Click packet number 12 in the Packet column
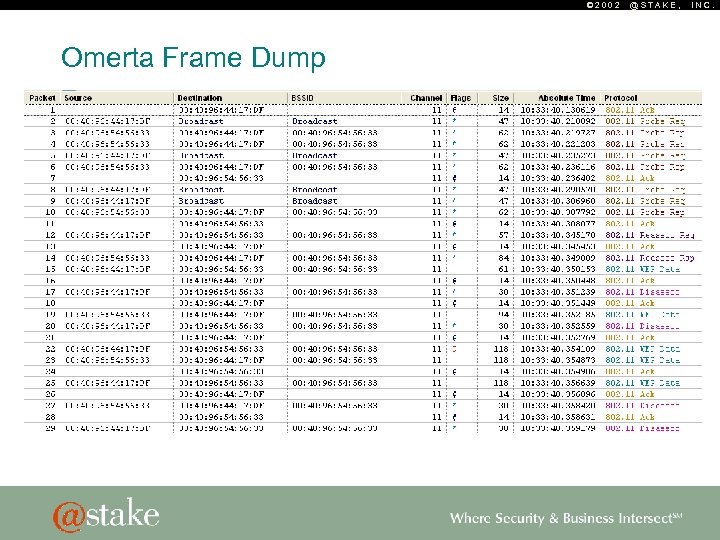Viewport: 720px width, 540px height. click(x=51, y=235)
